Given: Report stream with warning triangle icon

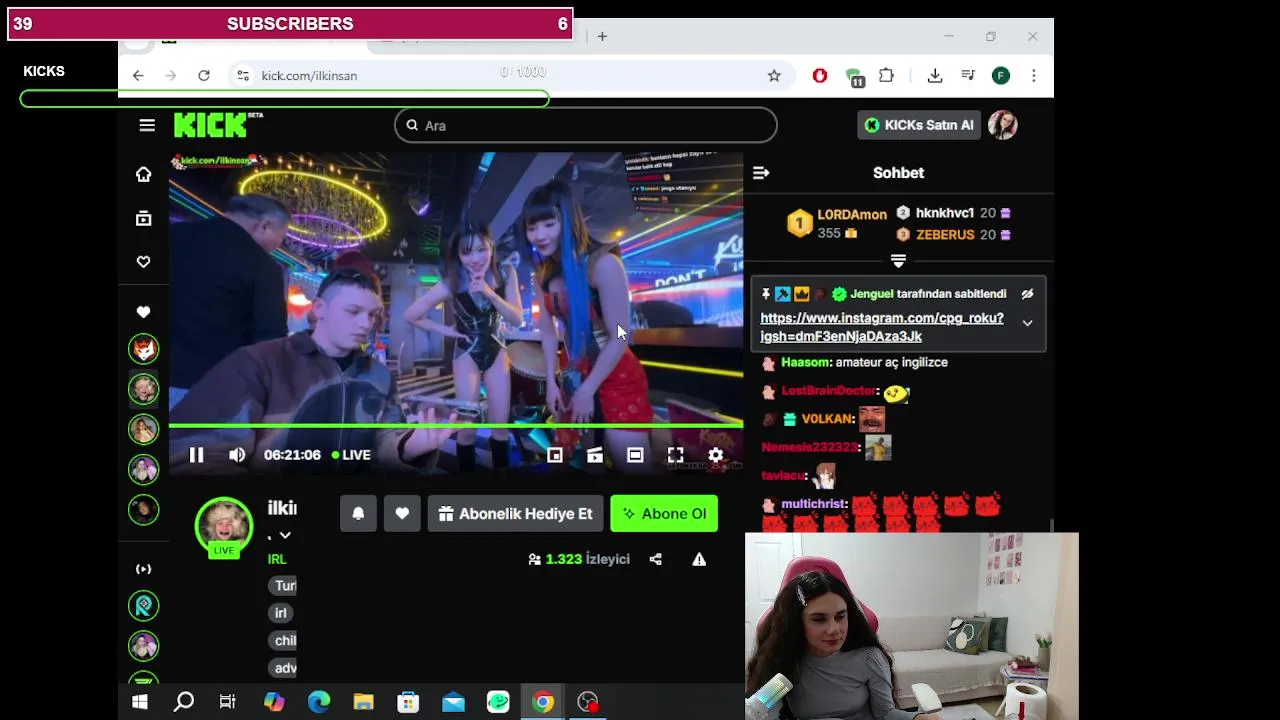Looking at the screenshot, I should point(699,559).
